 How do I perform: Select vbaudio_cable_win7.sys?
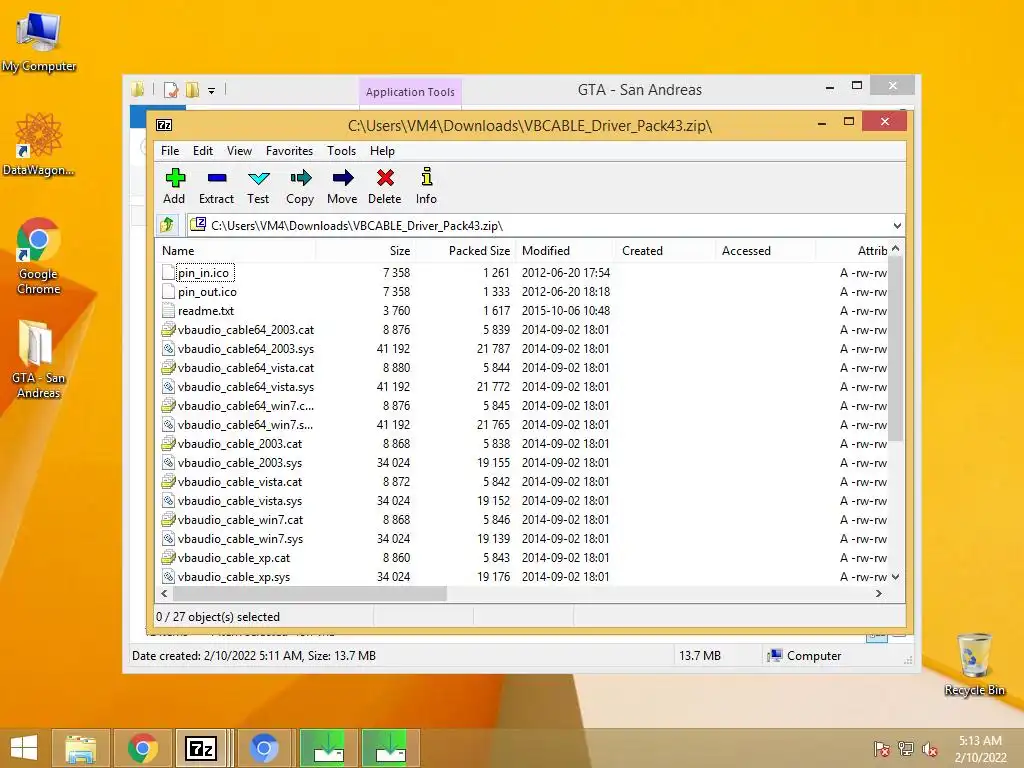240,539
